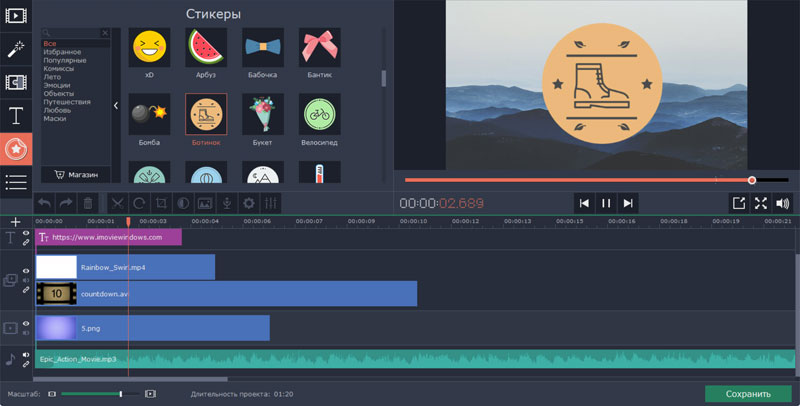Image resolution: width=800 pixels, height=406 pixels.
Task: Choose the Бабочка bow tie sticker
Action: pyautogui.click(x=262, y=47)
